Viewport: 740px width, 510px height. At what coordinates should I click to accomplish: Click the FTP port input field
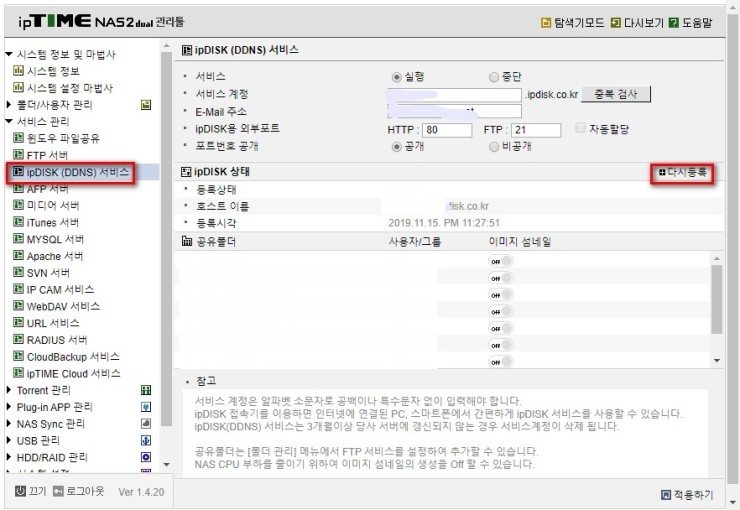[536, 130]
